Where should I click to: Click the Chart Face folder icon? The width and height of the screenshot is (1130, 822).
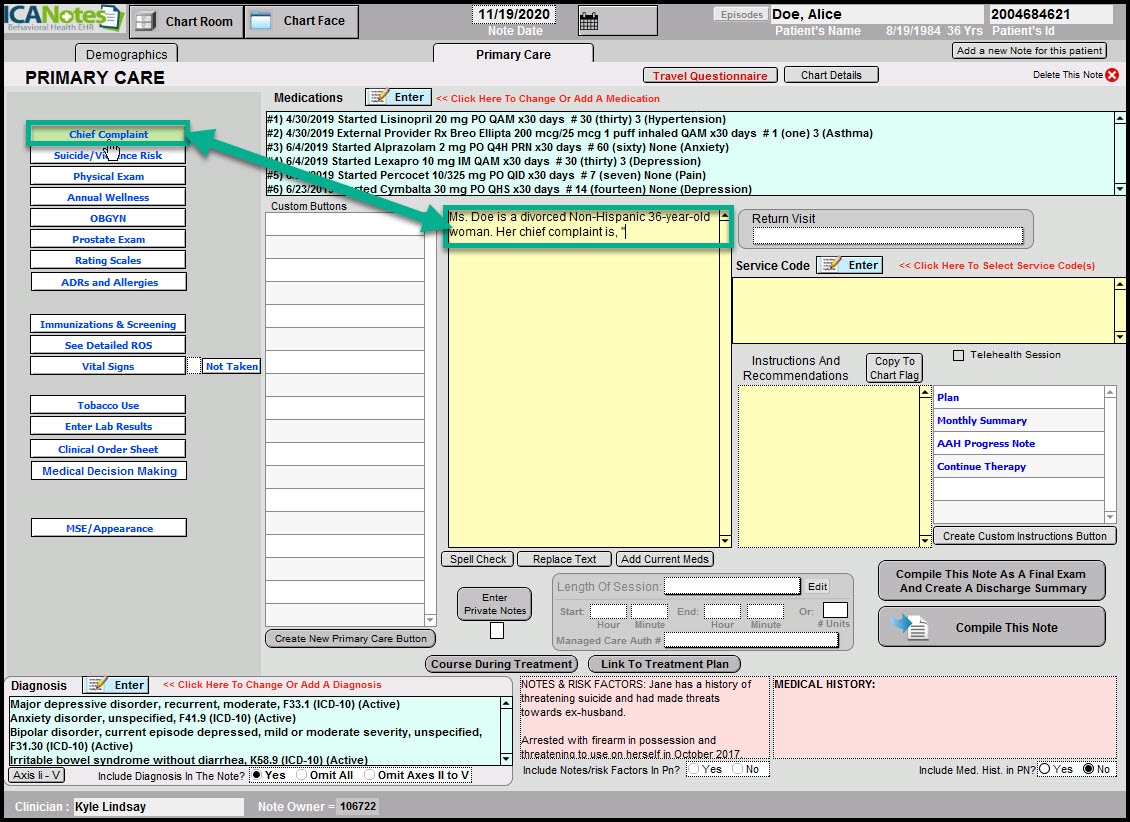(x=261, y=21)
